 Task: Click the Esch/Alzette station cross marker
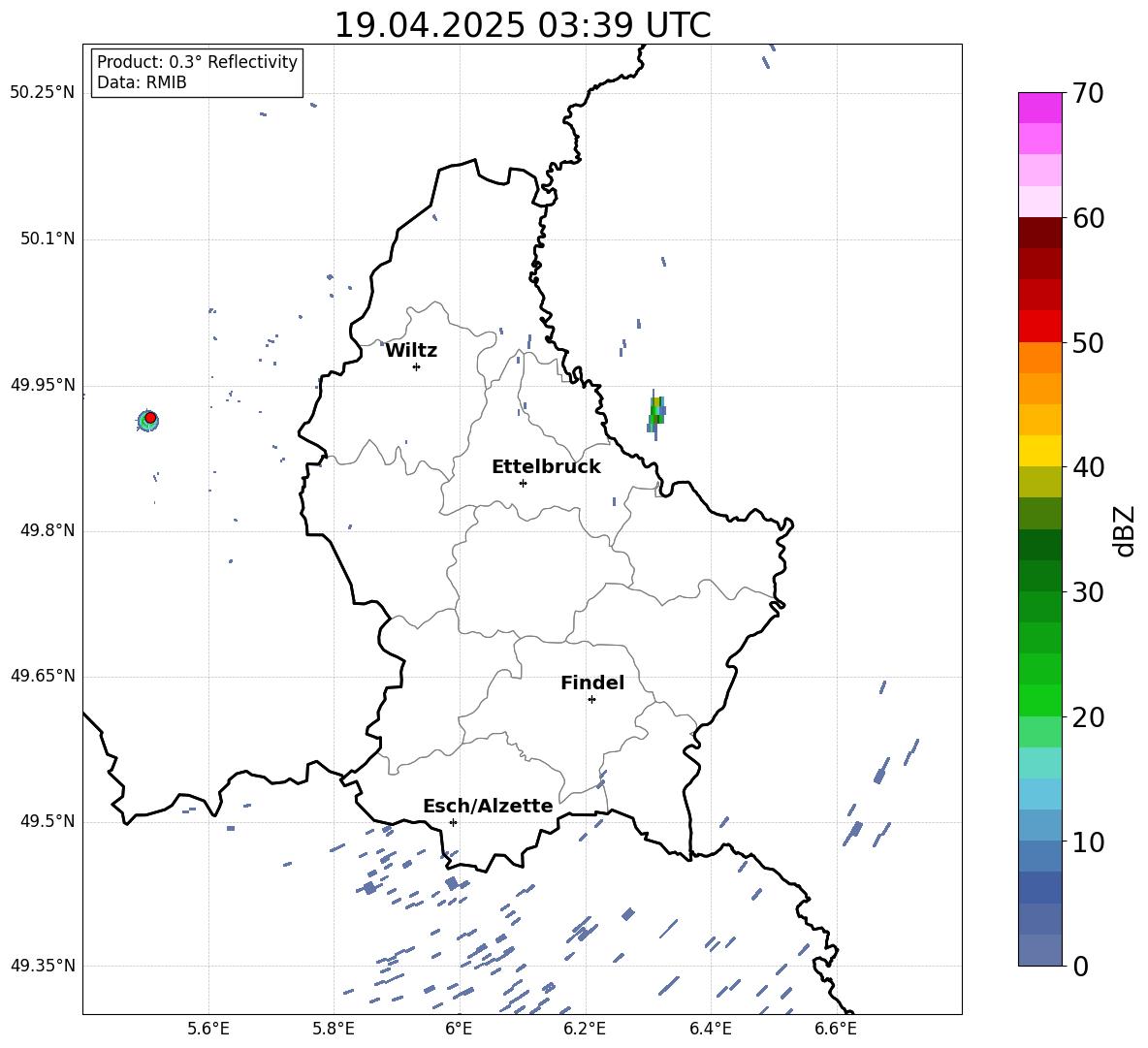tap(453, 822)
